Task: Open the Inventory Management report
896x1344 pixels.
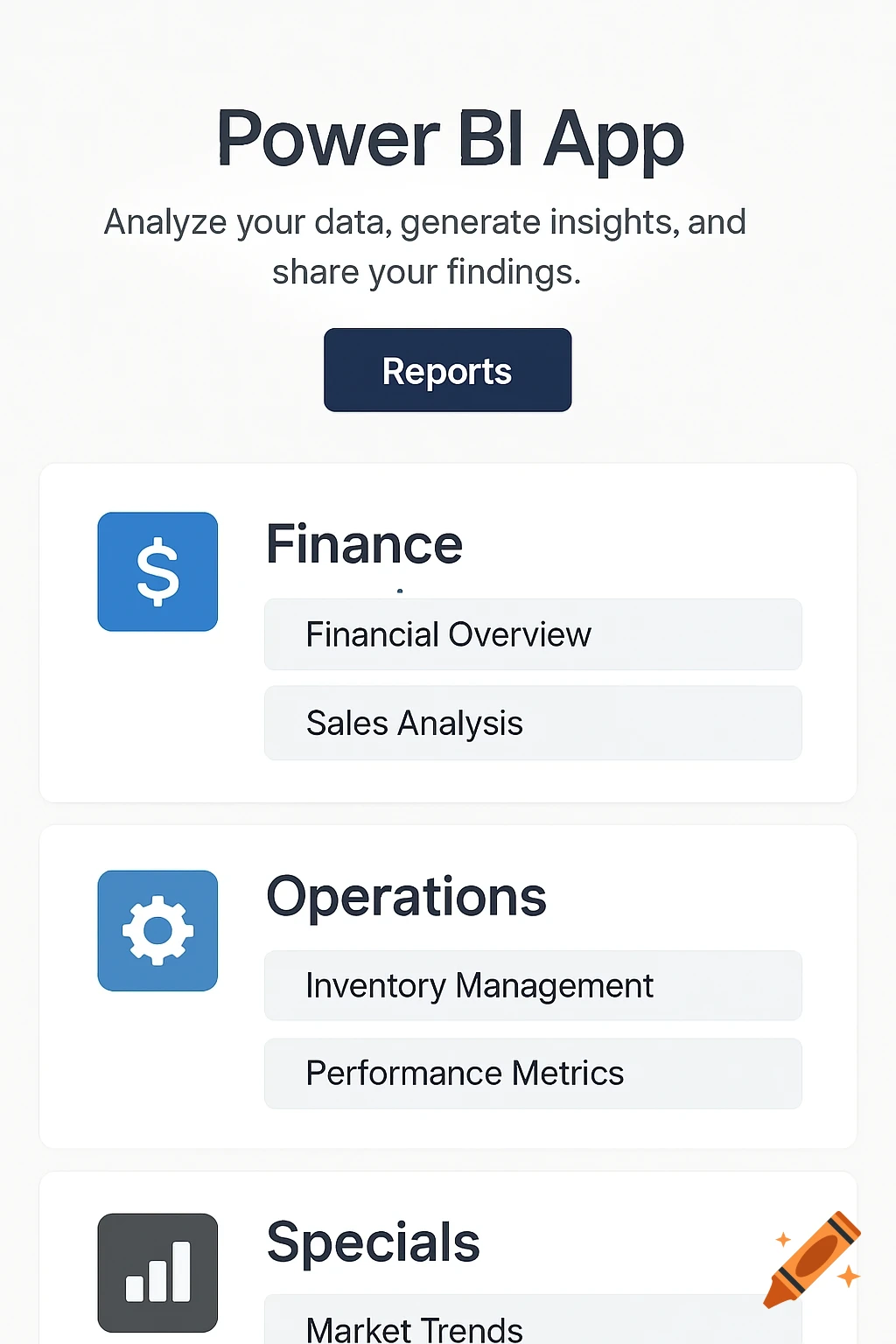Action: [532, 985]
